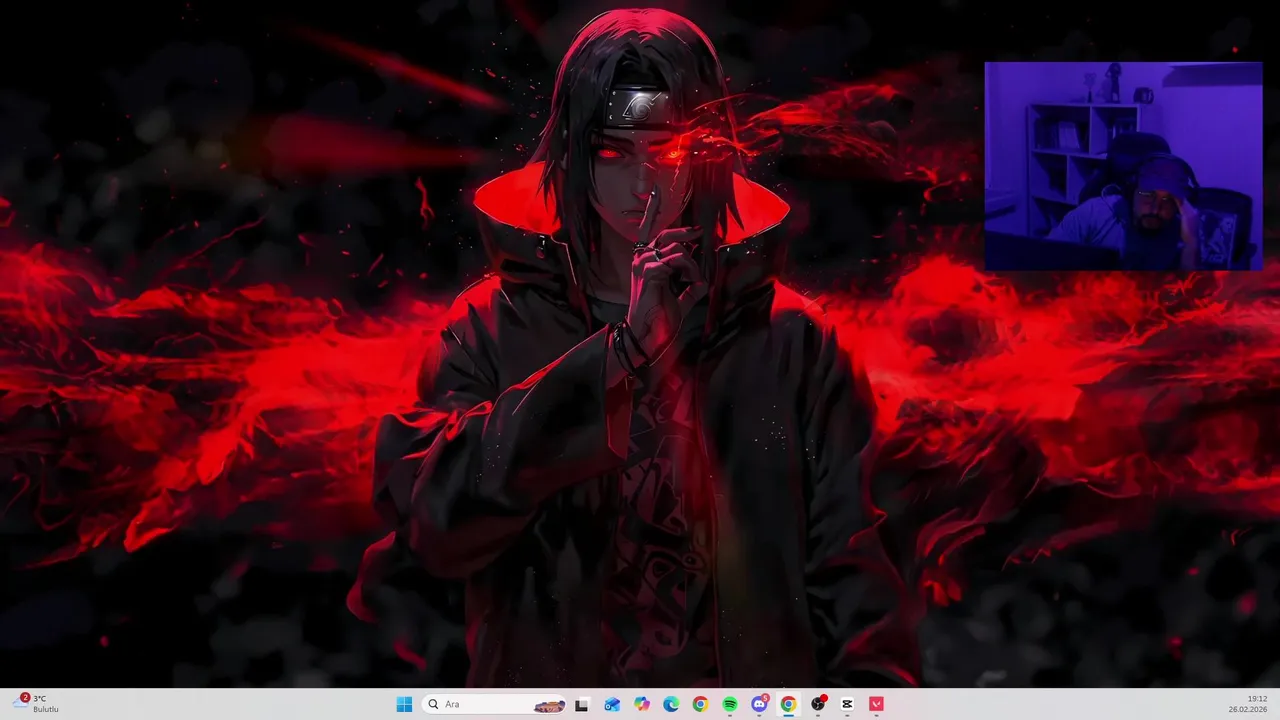
Task: Click the webcam overlay thumbnail
Action: [1123, 166]
